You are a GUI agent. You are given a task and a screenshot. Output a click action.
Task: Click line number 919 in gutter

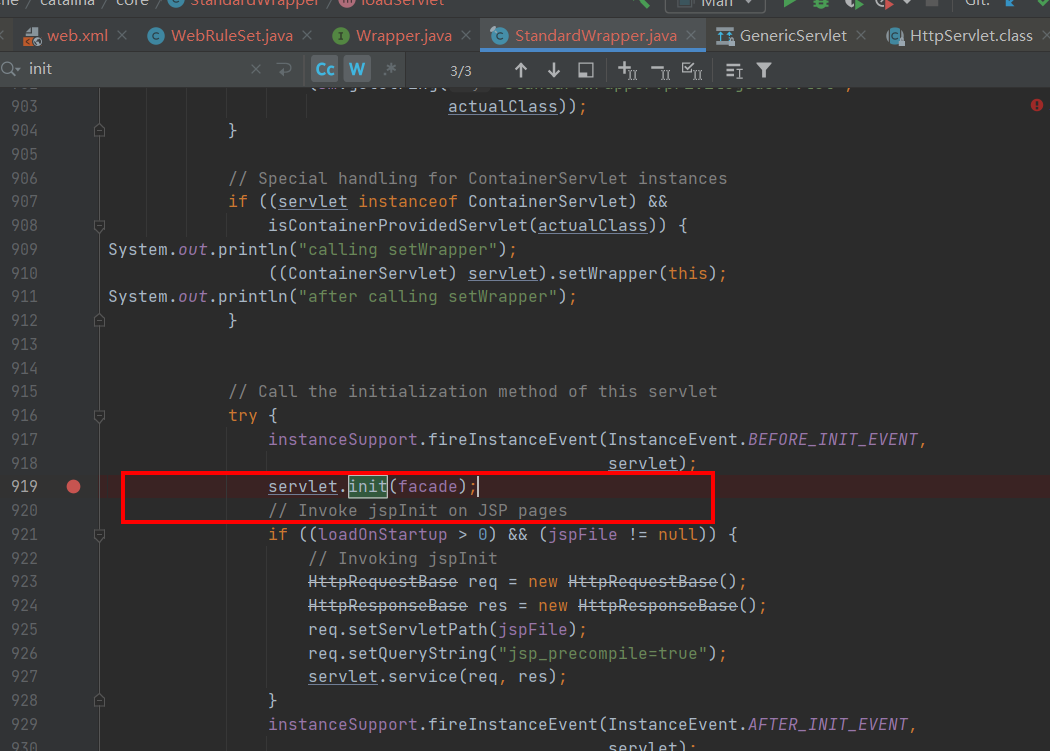tap(24, 486)
